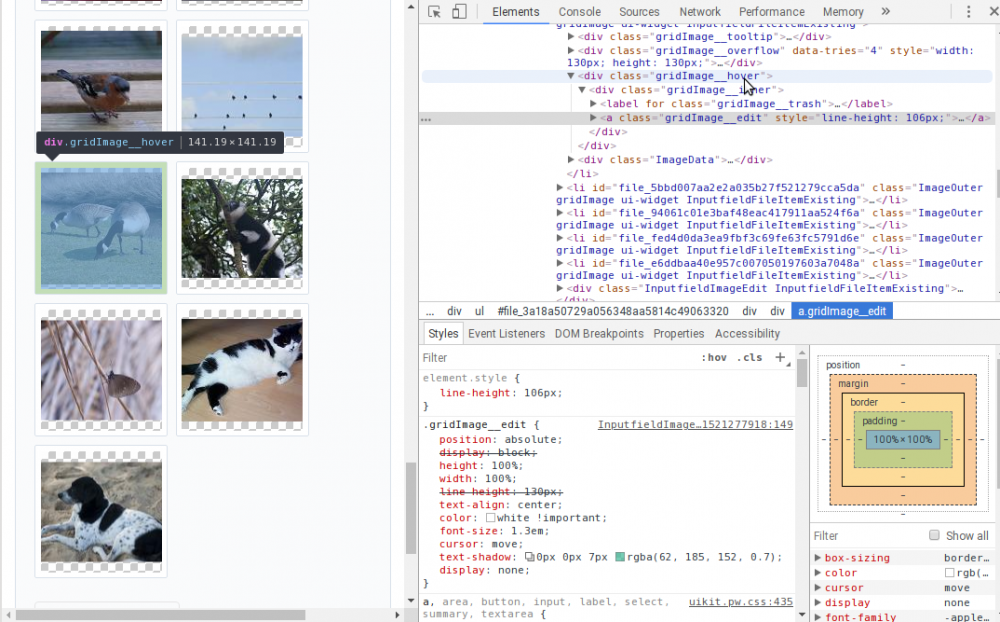
Task: Open the more tabs chevron
Action: click(x=885, y=12)
